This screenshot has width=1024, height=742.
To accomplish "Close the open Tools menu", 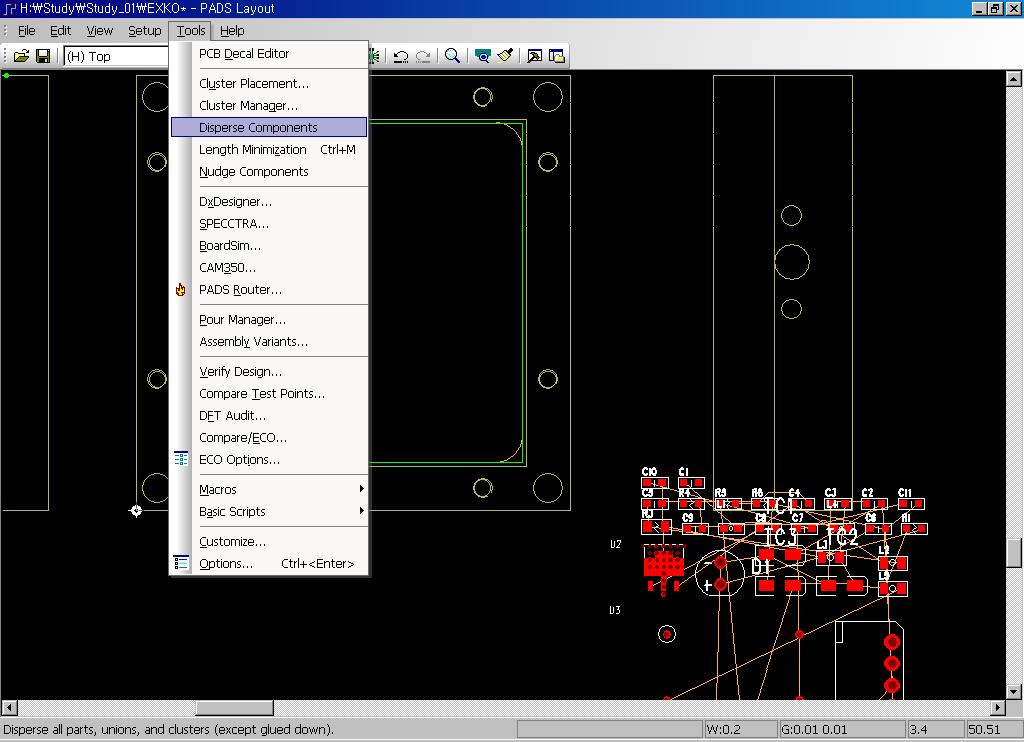I will [191, 31].
